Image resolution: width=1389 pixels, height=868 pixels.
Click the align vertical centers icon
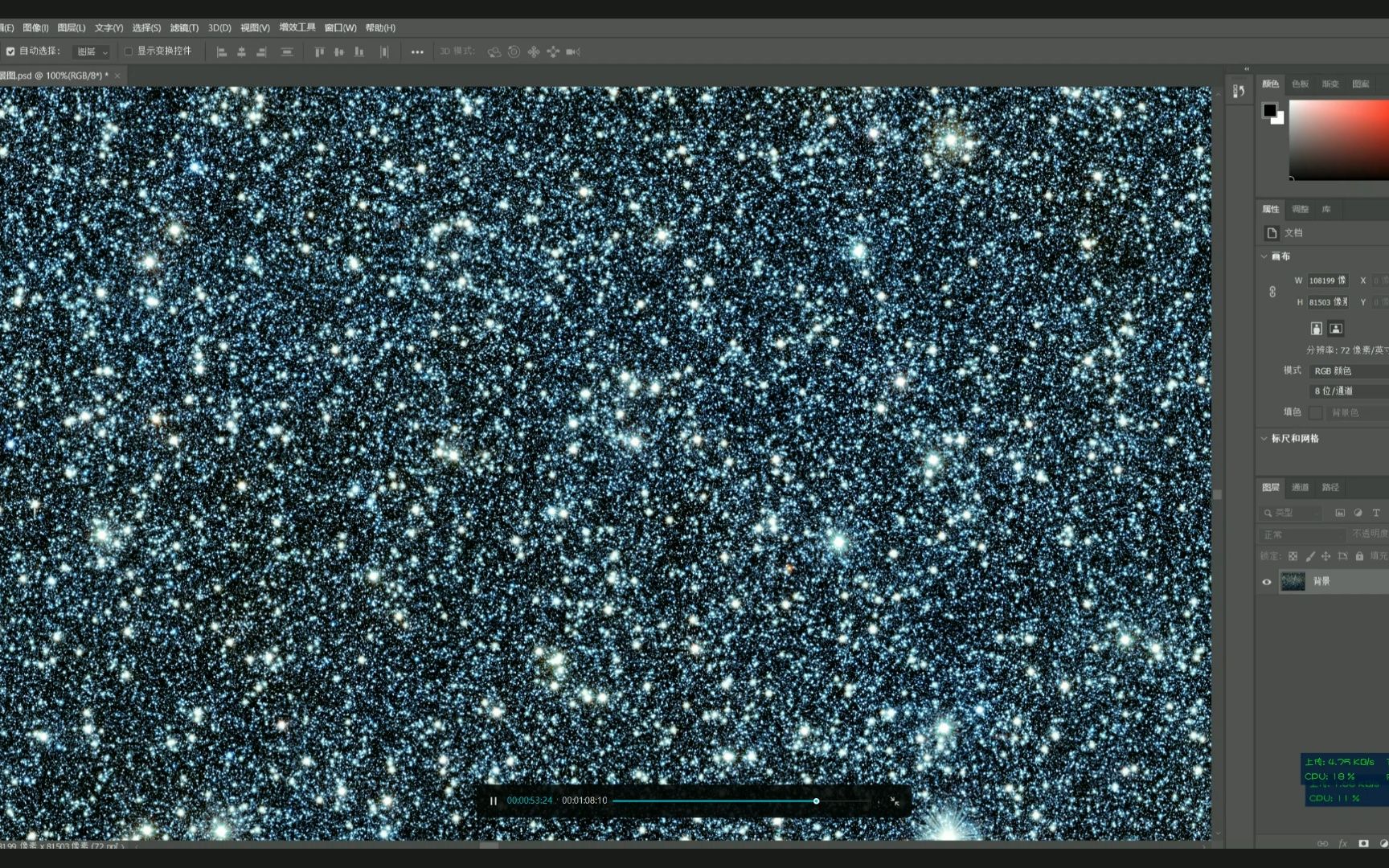[339, 51]
